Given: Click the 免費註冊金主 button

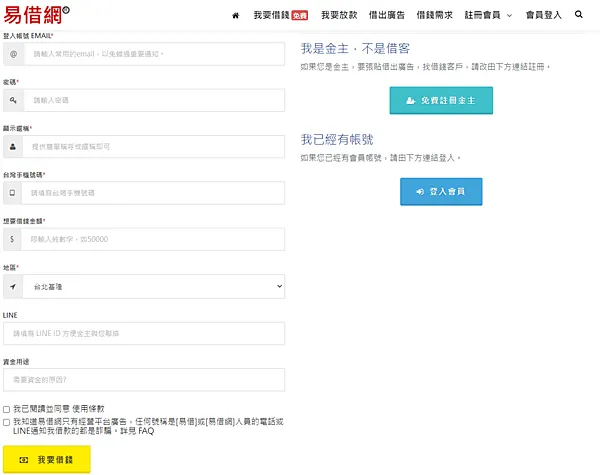Looking at the screenshot, I should (x=441, y=100).
